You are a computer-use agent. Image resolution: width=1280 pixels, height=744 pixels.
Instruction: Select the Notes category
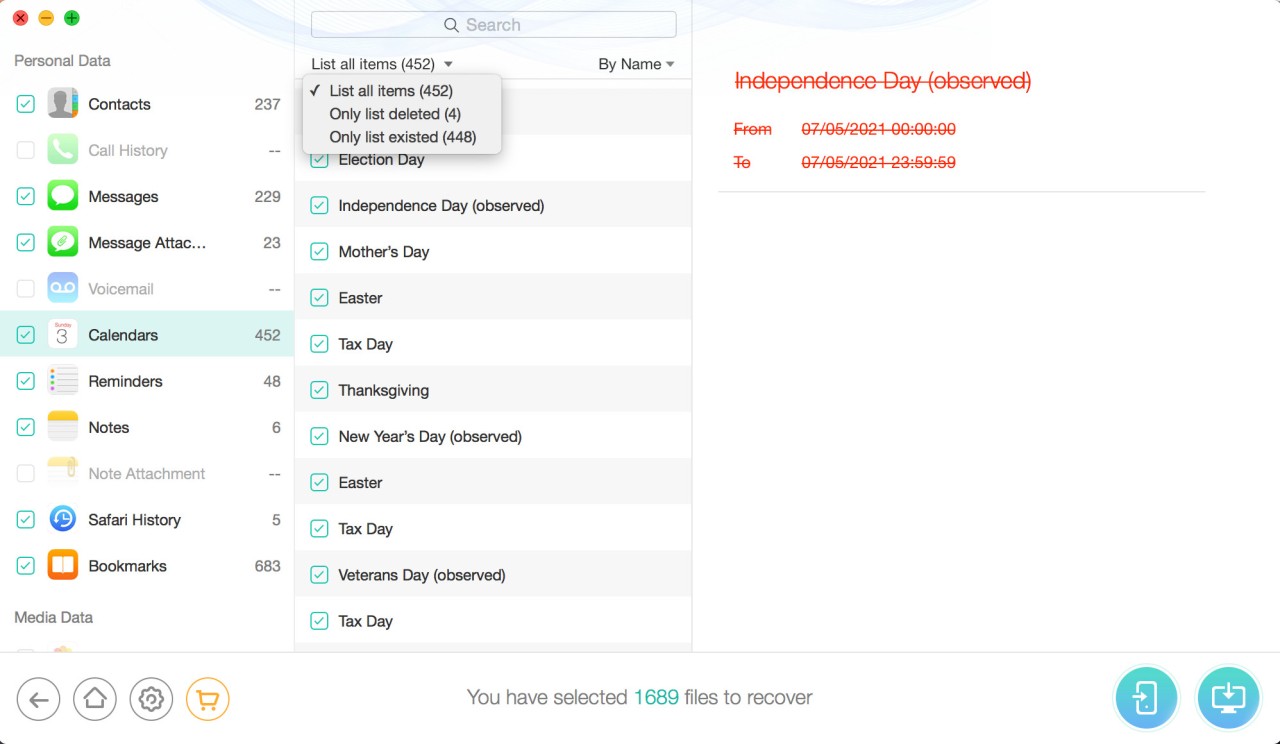[109, 427]
